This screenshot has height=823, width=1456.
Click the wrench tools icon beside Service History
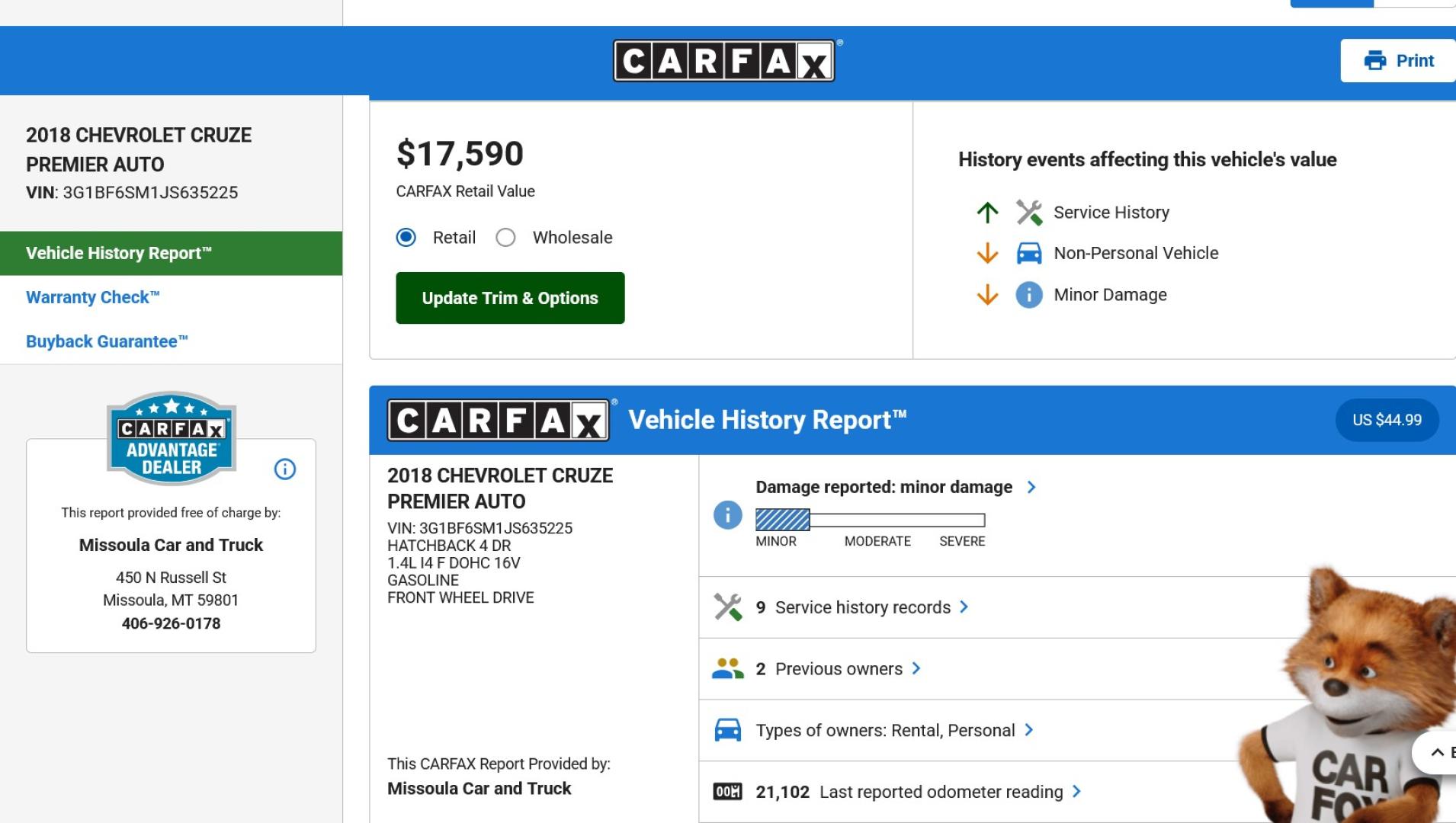(x=1029, y=213)
